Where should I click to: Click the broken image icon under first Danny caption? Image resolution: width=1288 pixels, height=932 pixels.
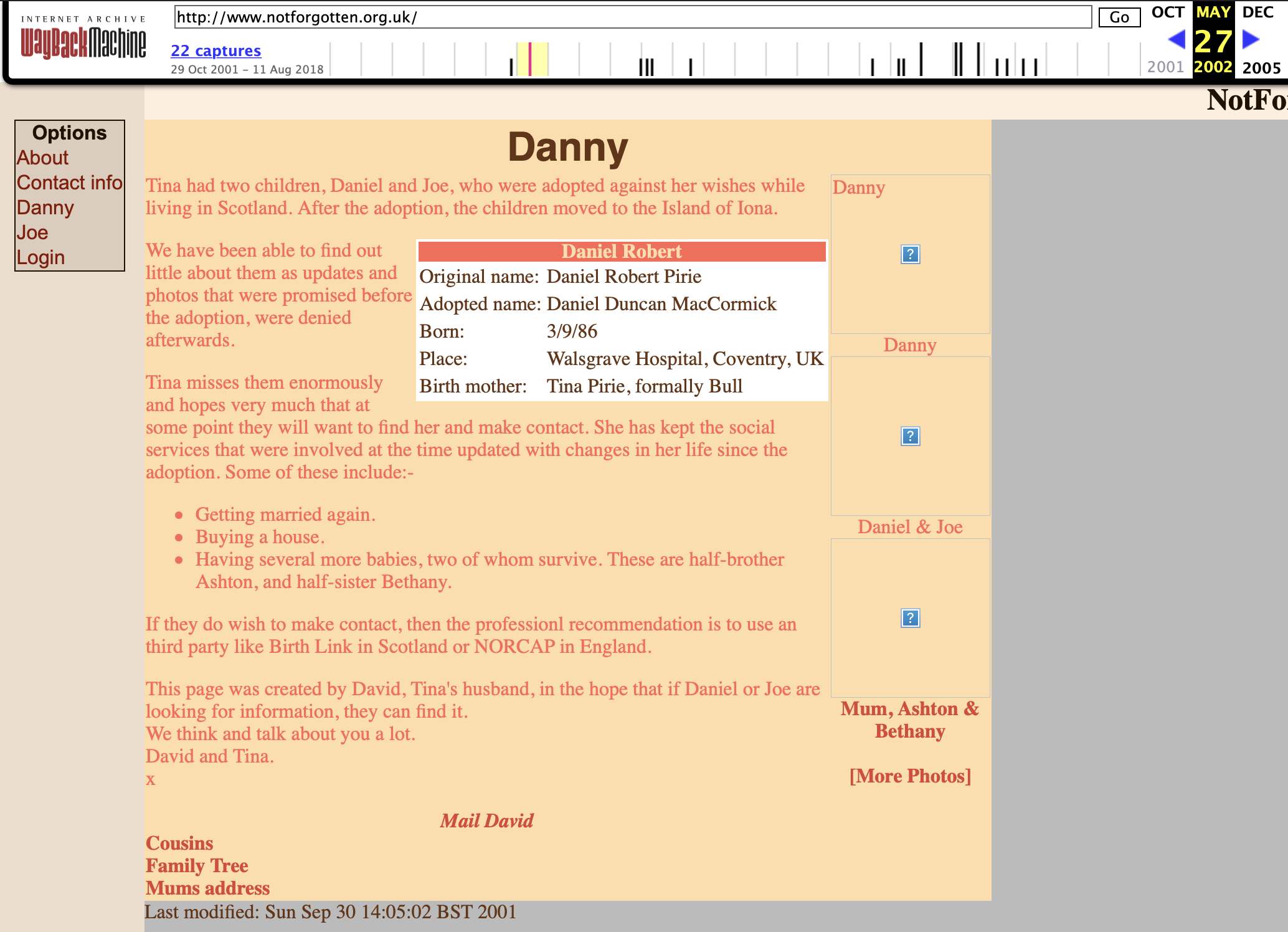[910, 254]
